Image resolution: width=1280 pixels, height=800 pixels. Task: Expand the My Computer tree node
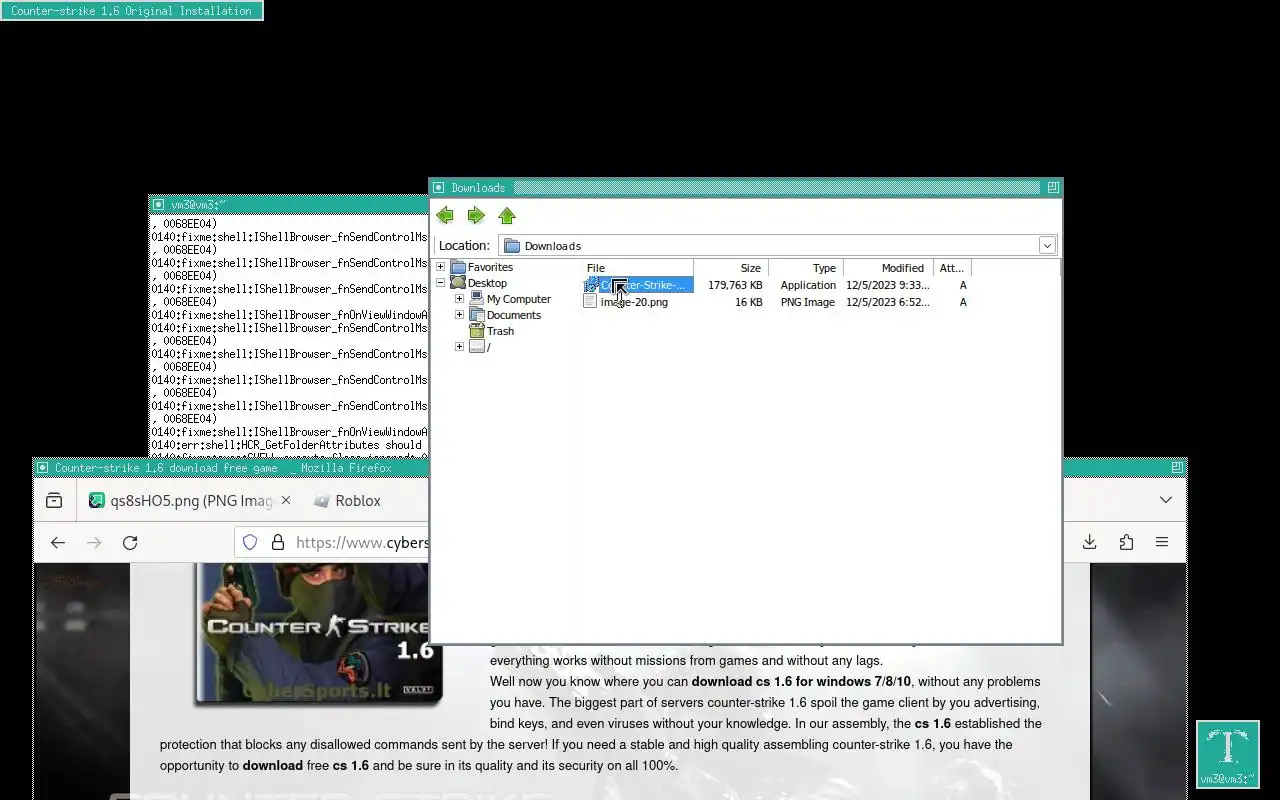click(x=459, y=299)
